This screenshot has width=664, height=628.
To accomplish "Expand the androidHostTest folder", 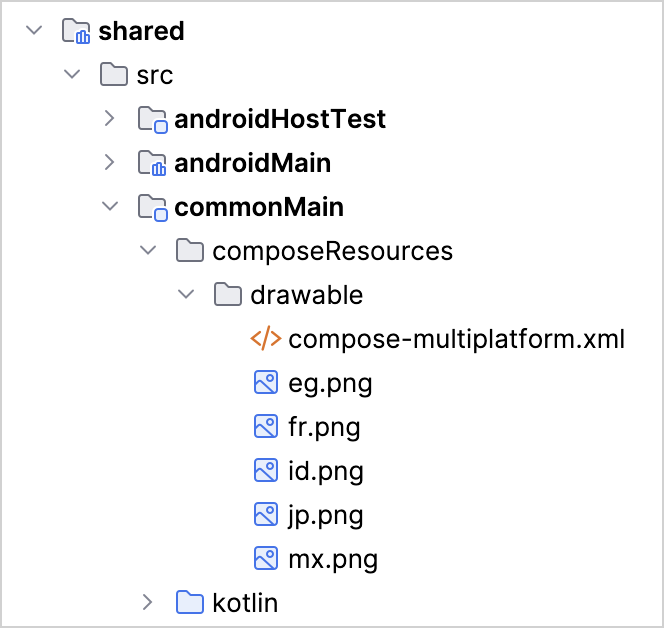I will pos(110,119).
